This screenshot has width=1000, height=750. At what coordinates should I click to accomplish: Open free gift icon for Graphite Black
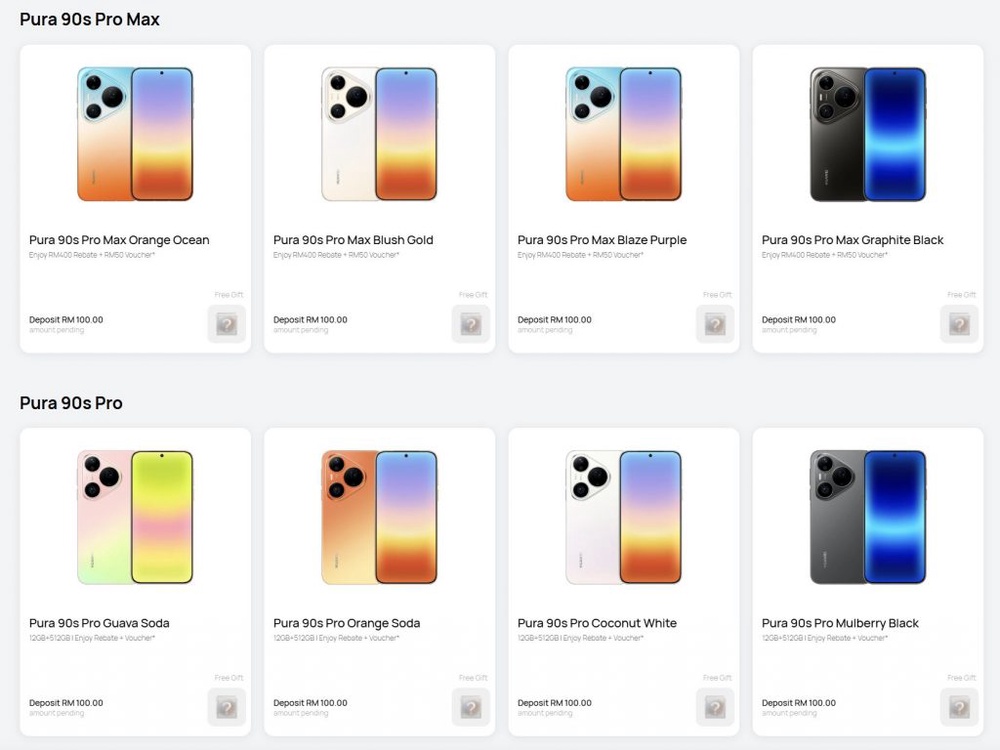tap(959, 324)
